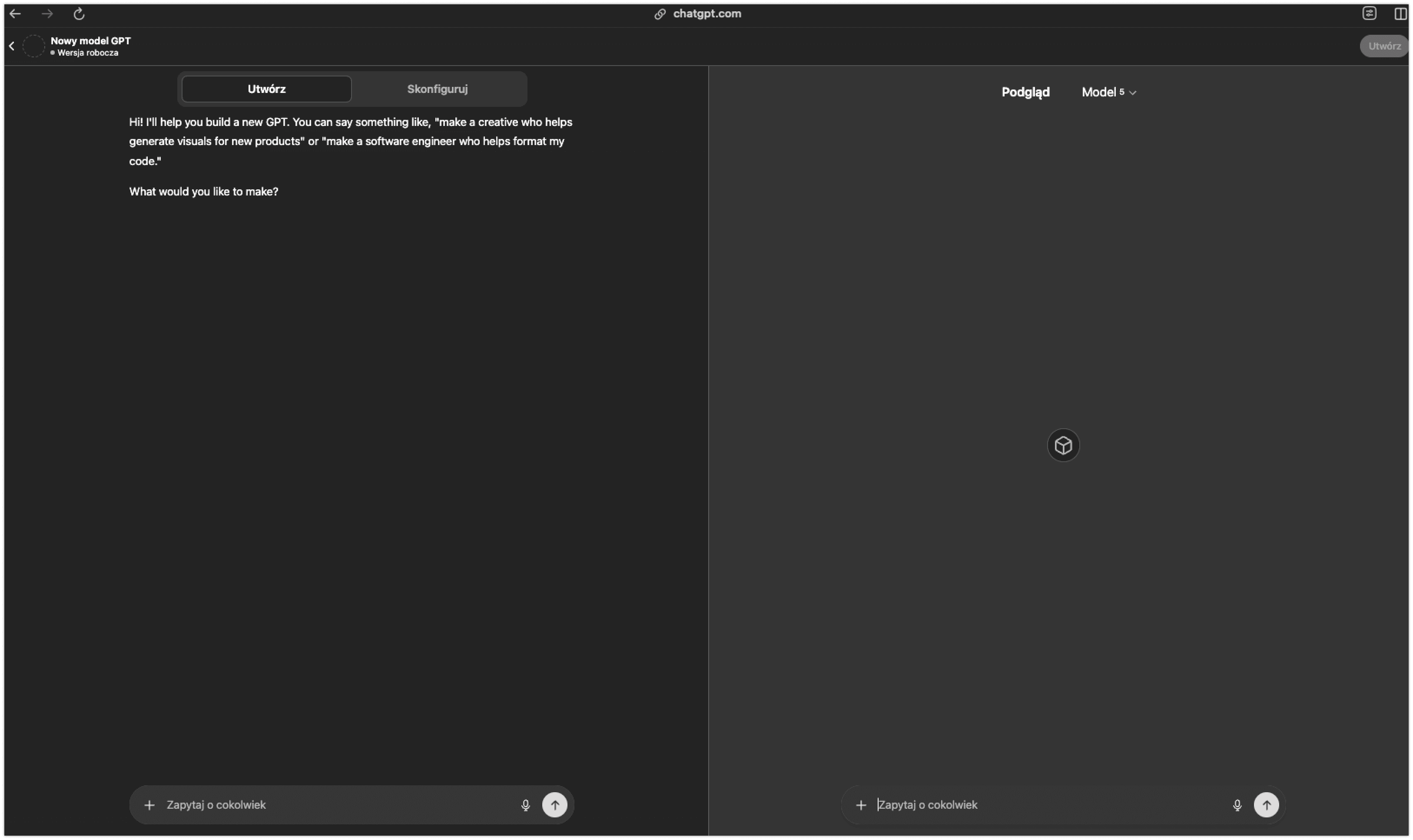
Task: Click the cube icon in preview center
Action: [x=1063, y=446]
